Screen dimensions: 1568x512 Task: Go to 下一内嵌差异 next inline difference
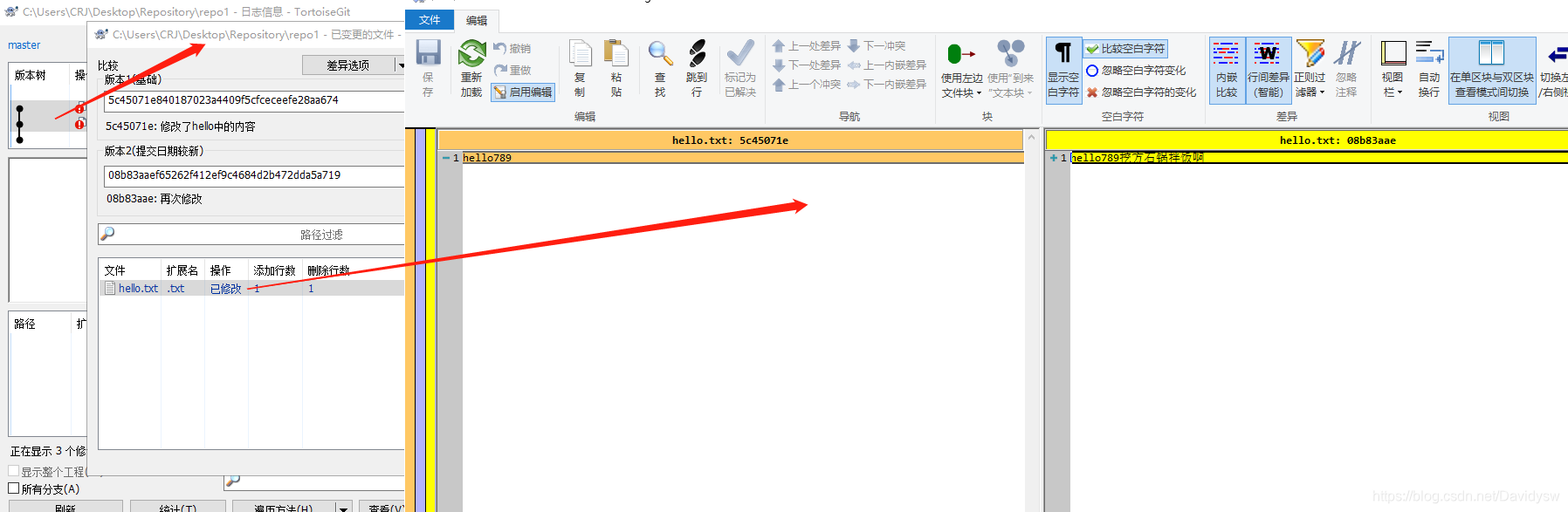click(887, 85)
